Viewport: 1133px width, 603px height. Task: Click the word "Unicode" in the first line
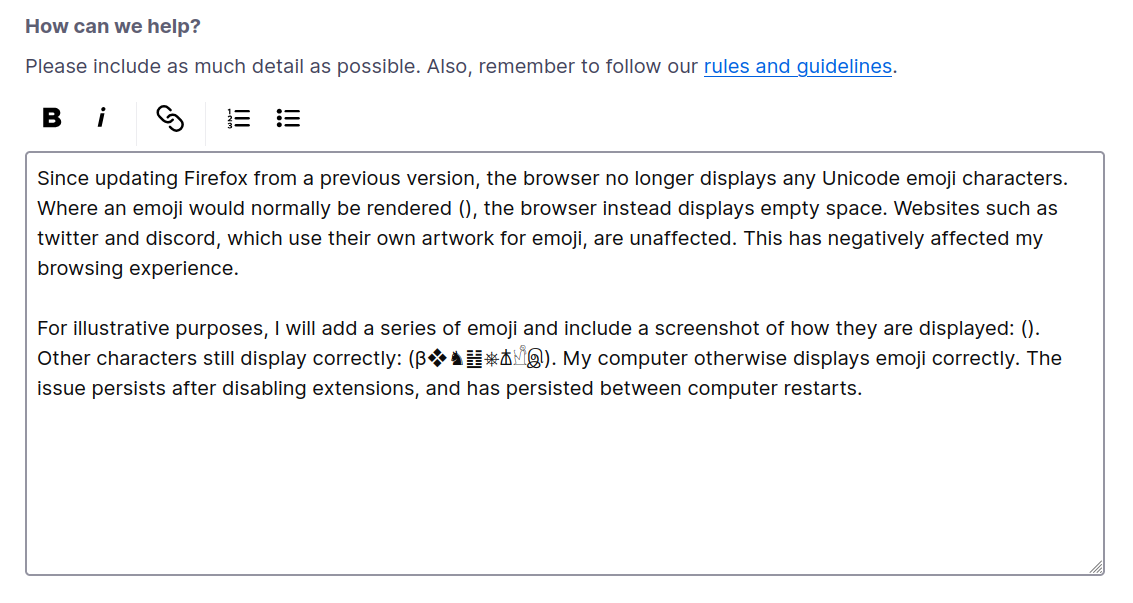click(x=859, y=179)
